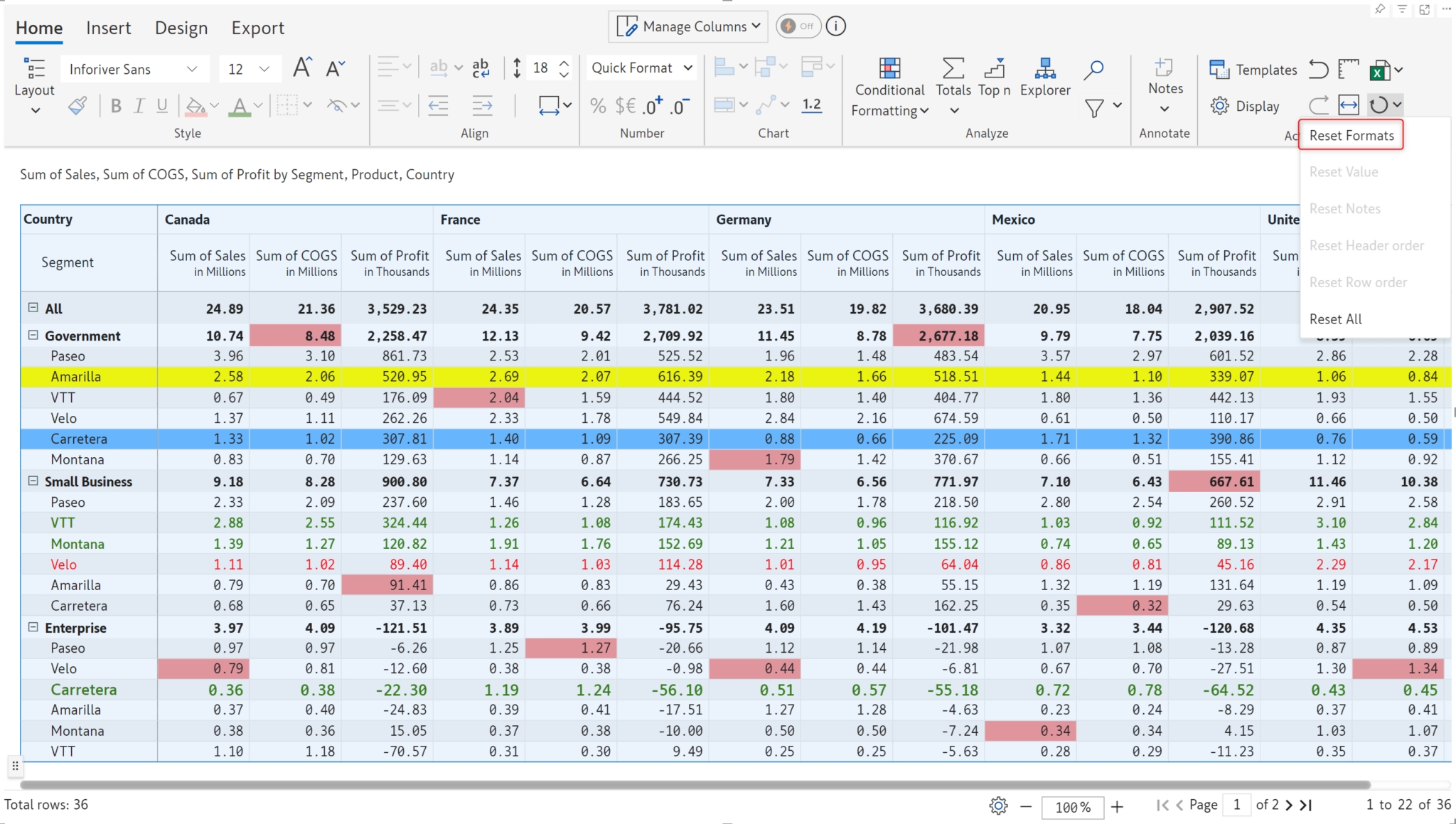Open the Totals sigma tool
The height and width of the screenshot is (824, 1456).
click(x=953, y=68)
